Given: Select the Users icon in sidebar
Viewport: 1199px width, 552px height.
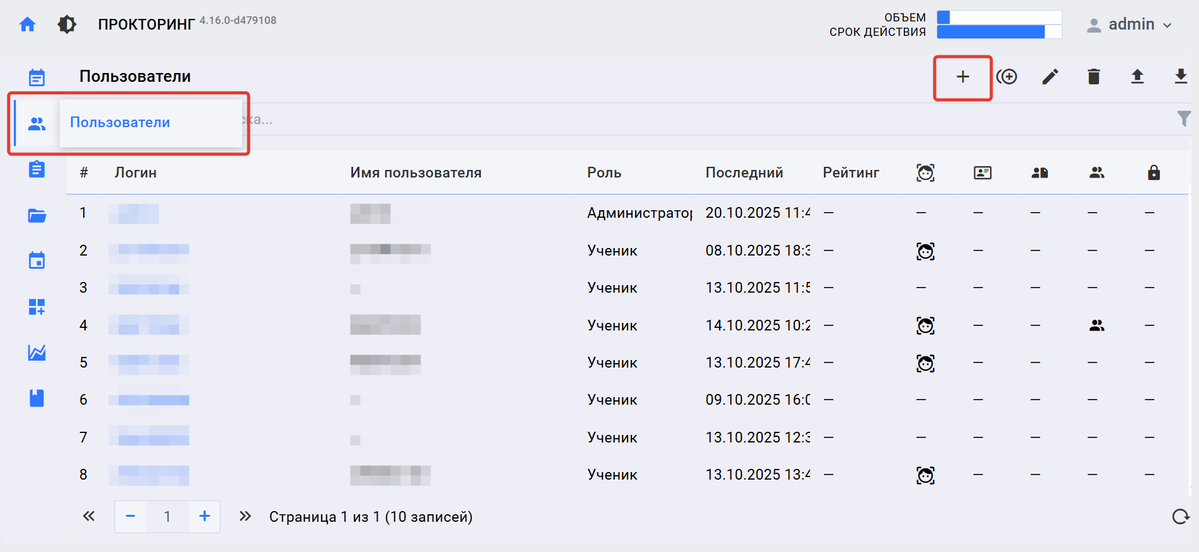Looking at the screenshot, I should coord(37,124).
